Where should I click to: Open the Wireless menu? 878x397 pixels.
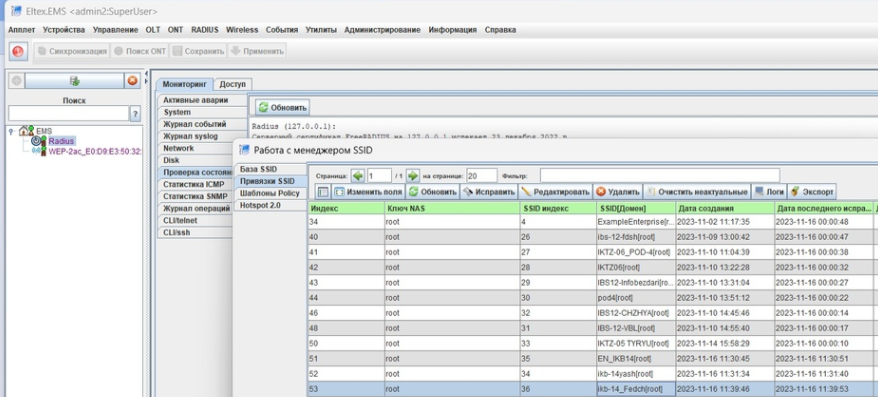tap(242, 30)
